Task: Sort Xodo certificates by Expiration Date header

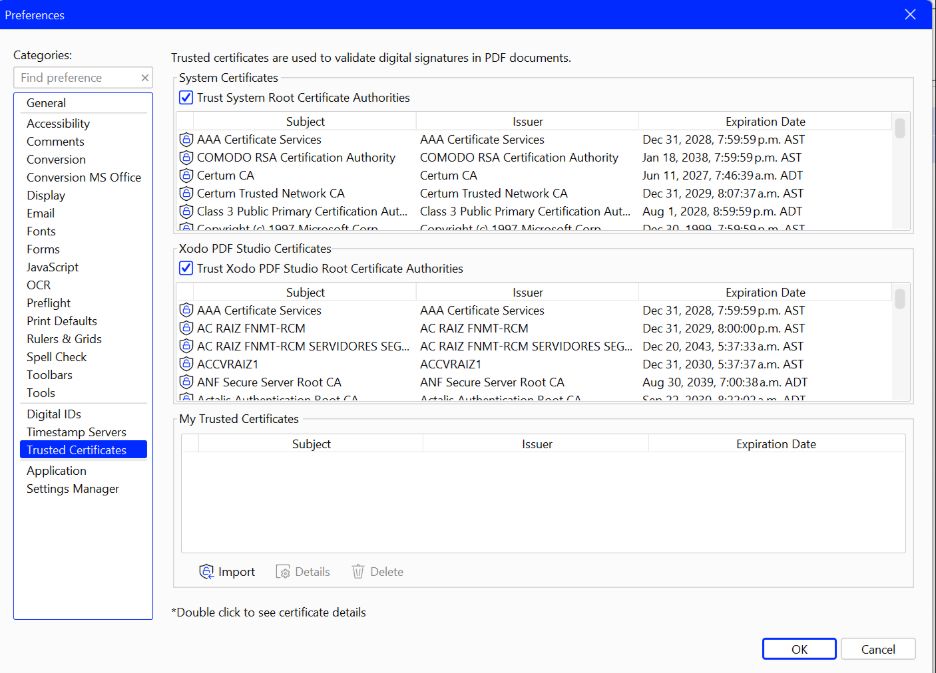Action: click(x=765, y=292)
